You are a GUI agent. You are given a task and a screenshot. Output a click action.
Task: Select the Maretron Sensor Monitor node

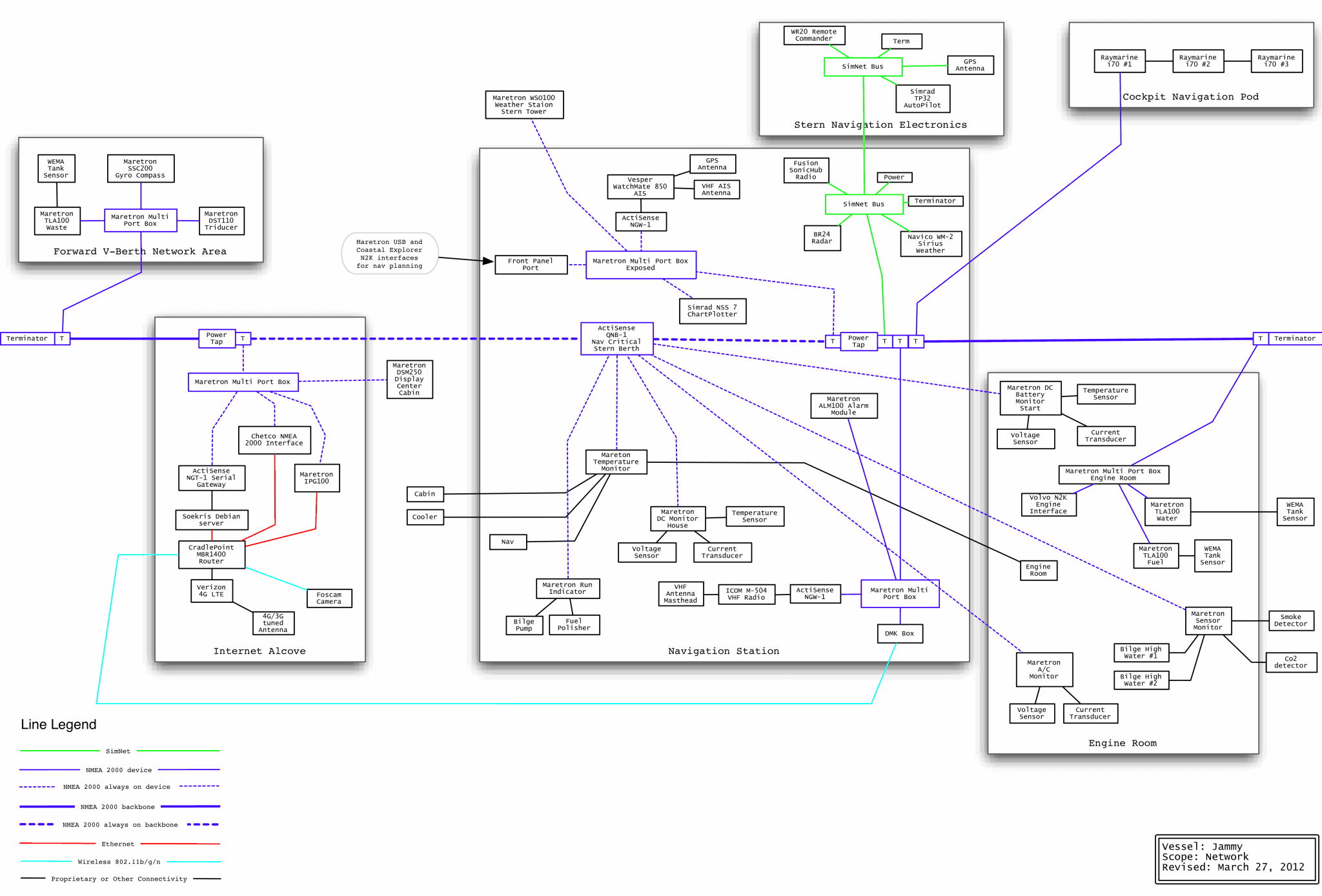pyautogui.click(x=1208, y=621)
